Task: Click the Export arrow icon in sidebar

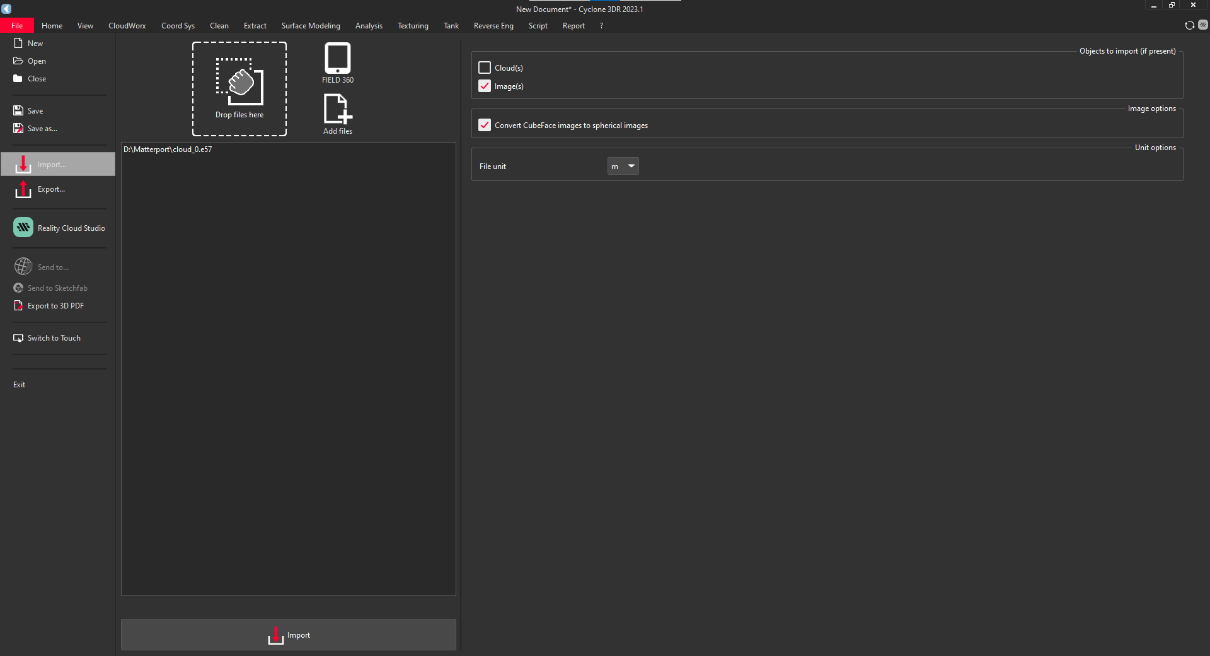Action: tap(23, 189)
